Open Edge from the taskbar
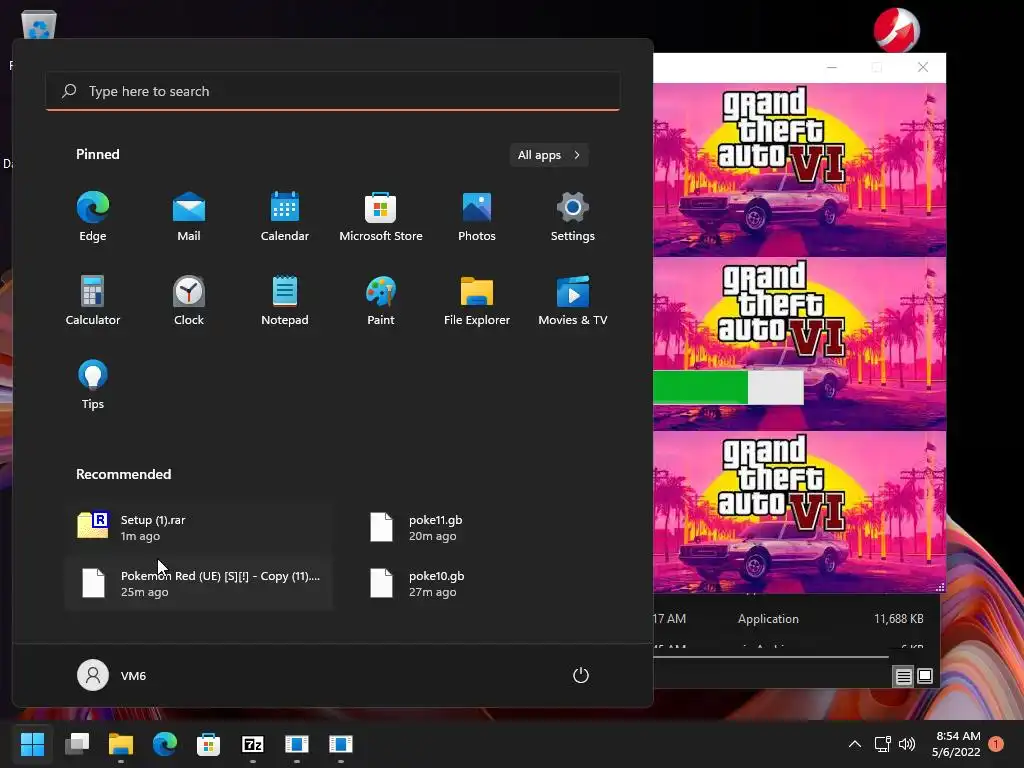1024x768 pixels. pos(165,744)
